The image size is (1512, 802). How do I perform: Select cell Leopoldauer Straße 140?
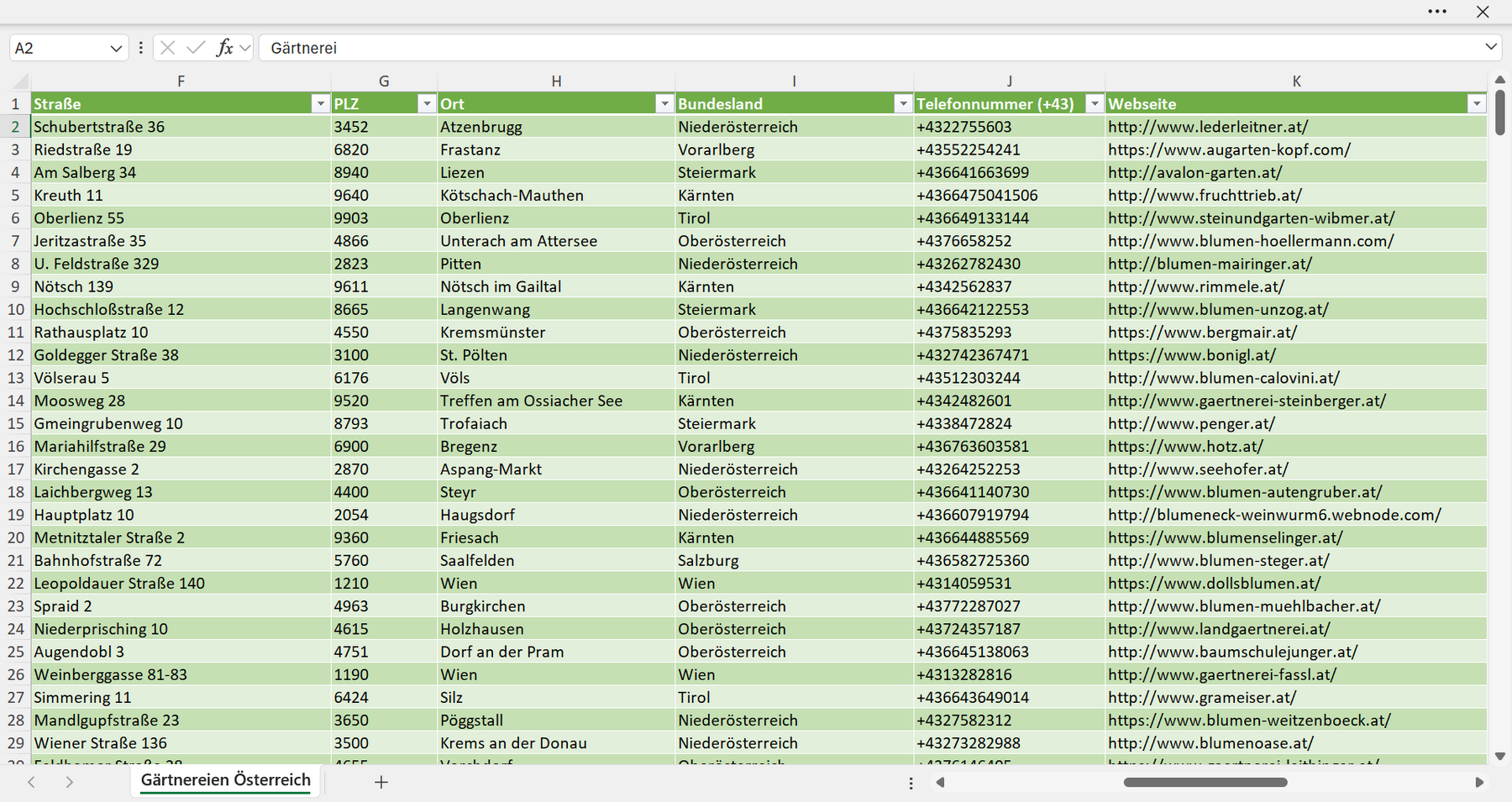pos(181,583)
